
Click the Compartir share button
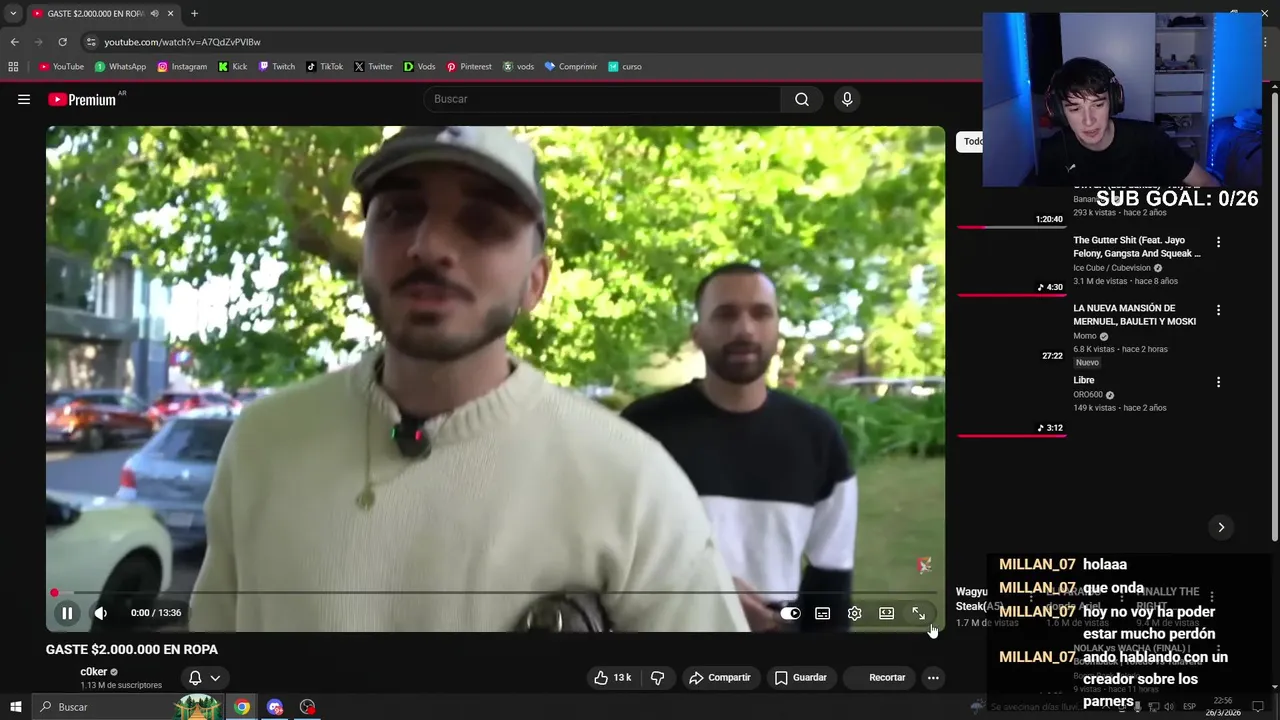pos(719,677)
